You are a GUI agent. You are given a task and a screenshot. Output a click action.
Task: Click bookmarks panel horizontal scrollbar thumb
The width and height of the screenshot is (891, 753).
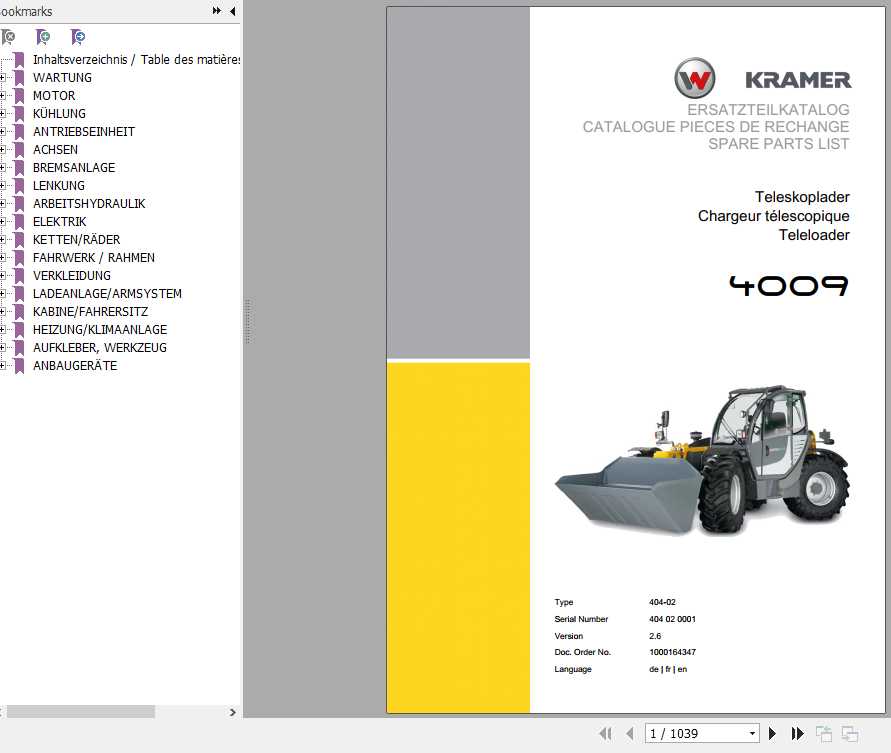80,712
